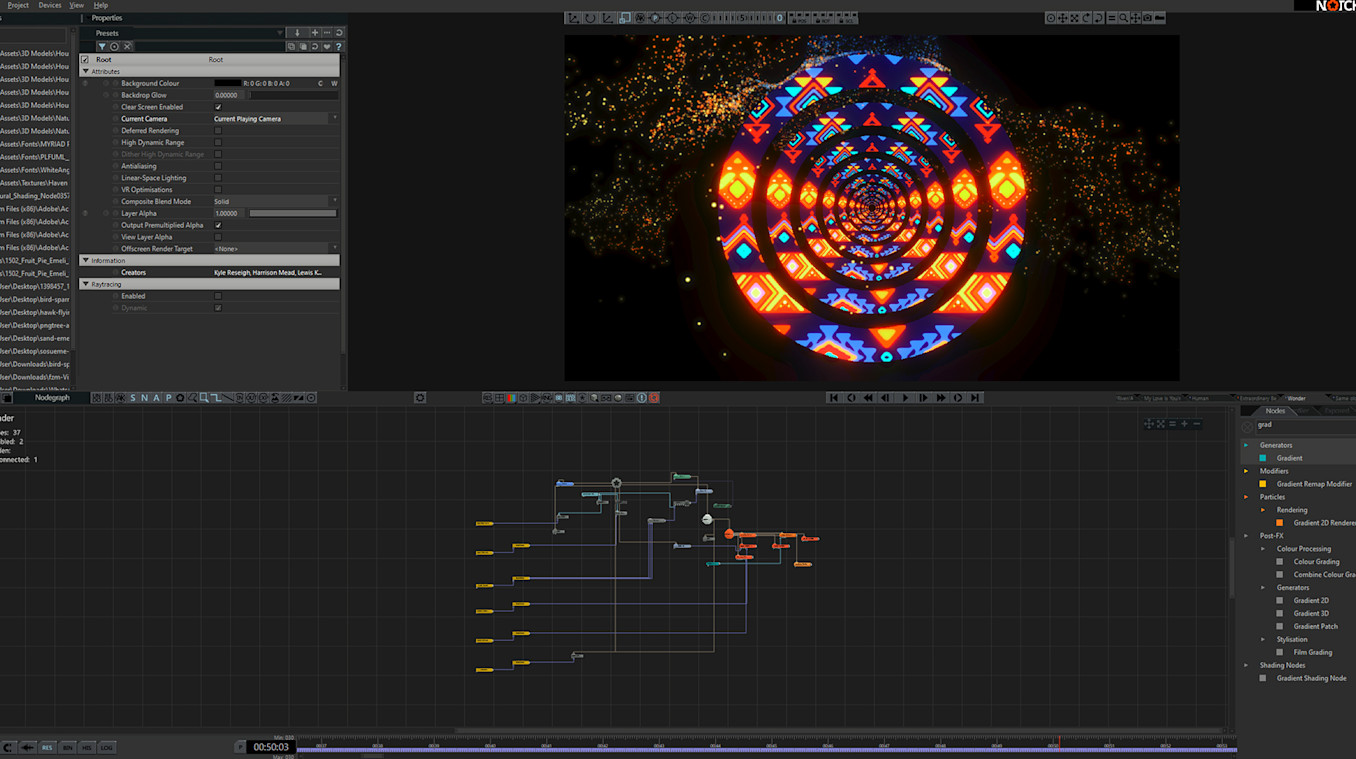
Task: Click the LOG button in bottom bar
Action: pyautogui.click(x=106, y=748)
